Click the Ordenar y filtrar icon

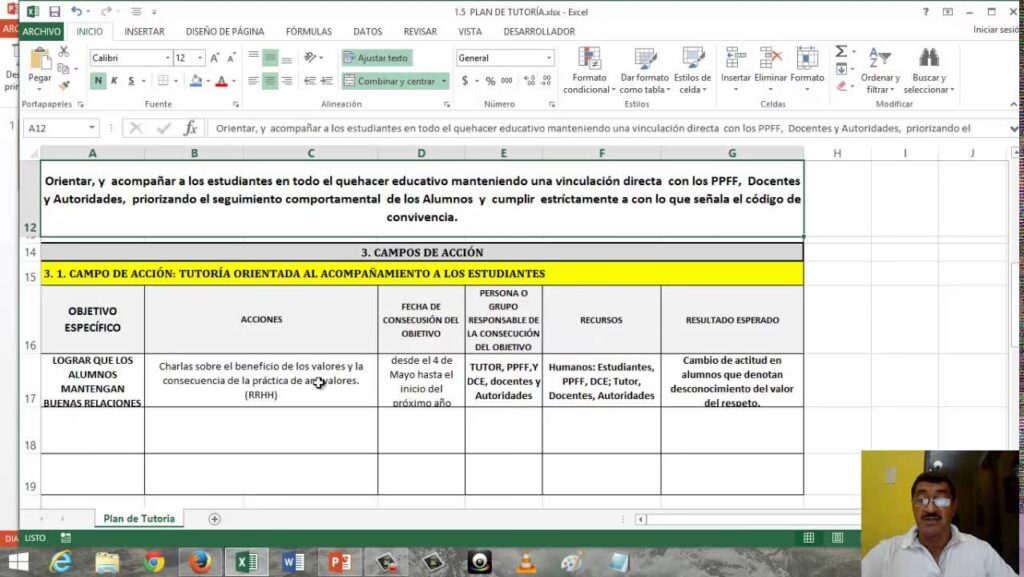pos(879,59)
